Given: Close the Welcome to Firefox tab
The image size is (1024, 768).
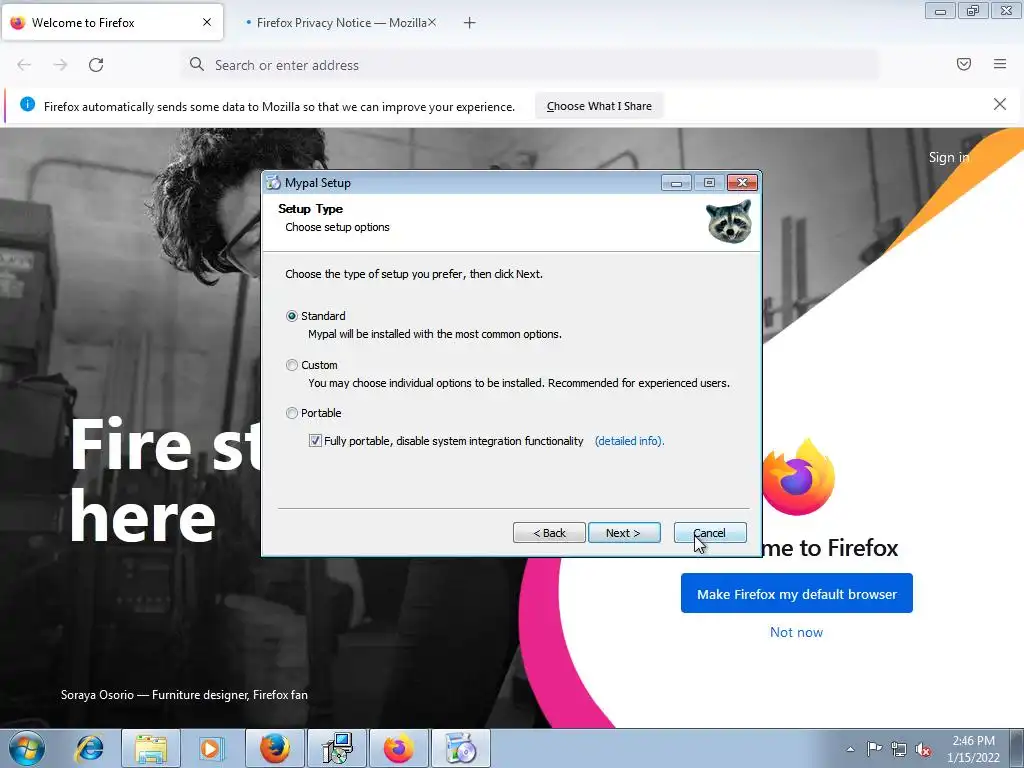Looking at the screenshot, I should point(207,22).
